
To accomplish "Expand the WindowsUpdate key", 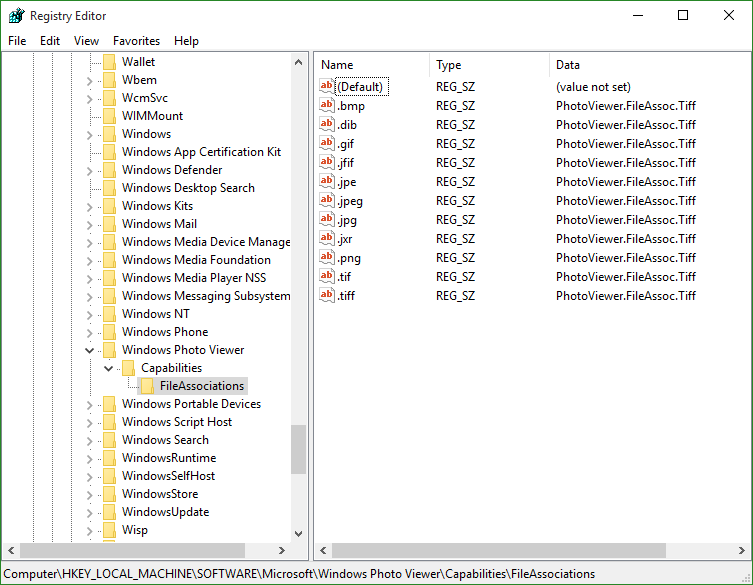I will (90, 512).
